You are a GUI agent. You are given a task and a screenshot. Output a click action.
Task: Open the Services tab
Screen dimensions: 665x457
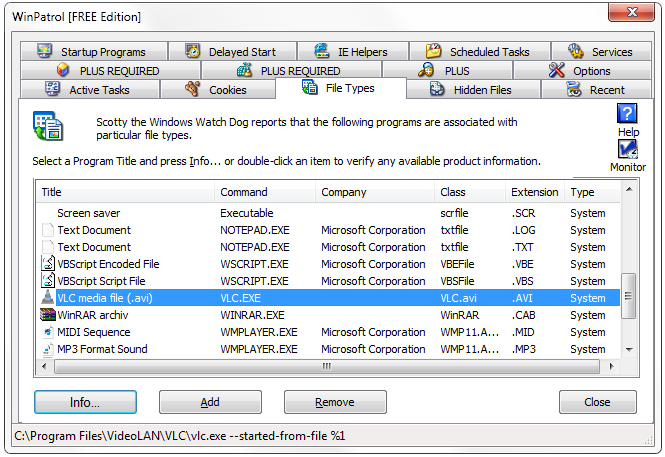tap(601, 51)
